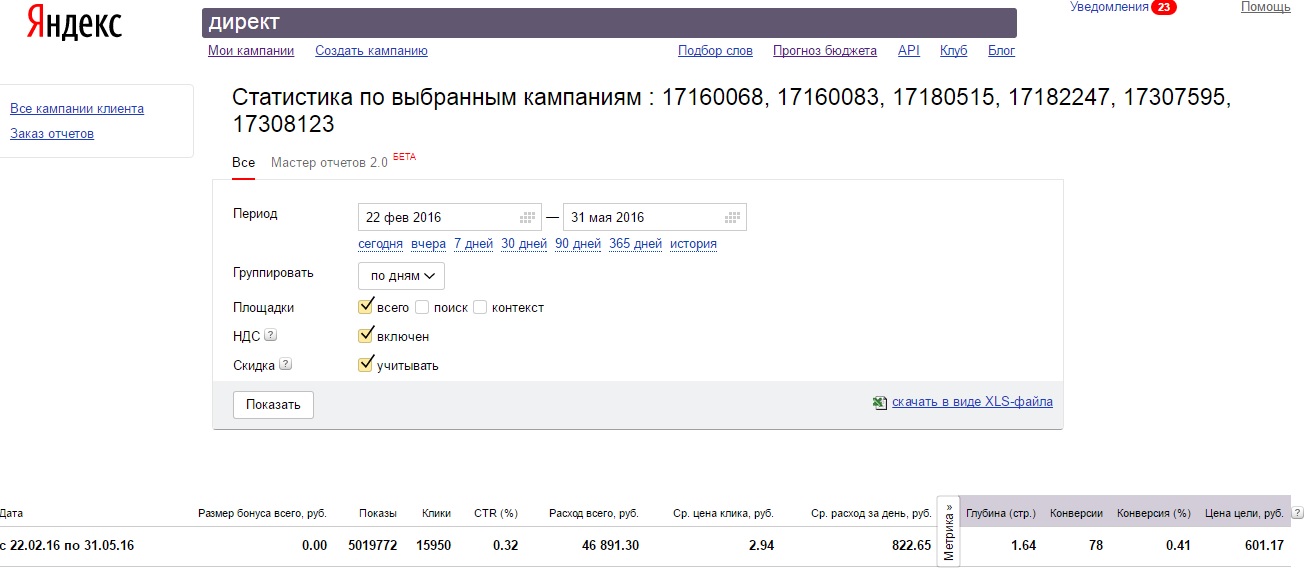Enable the «поиск» checkbox

point(422,307)
